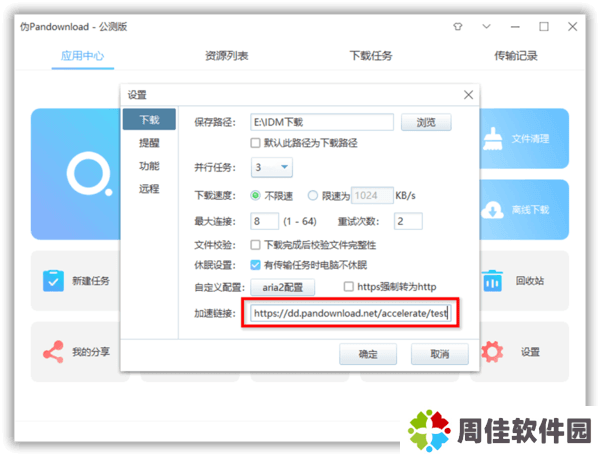The height and width of the screenshot is (456, 600).
Task: Click the large search magnifier icon
Action: [x=89, y=174]
